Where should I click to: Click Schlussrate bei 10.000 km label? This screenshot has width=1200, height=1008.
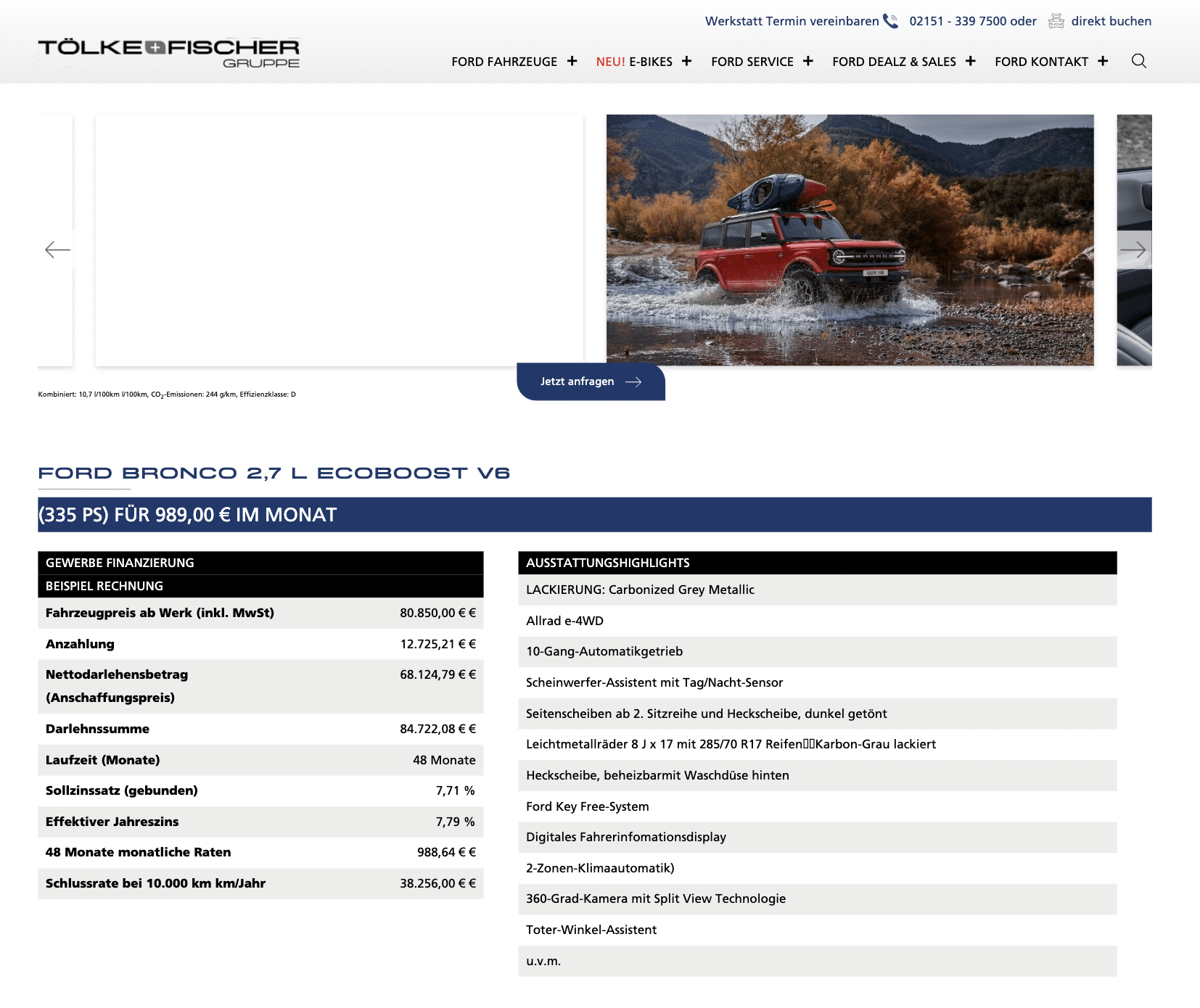[155, 883]
